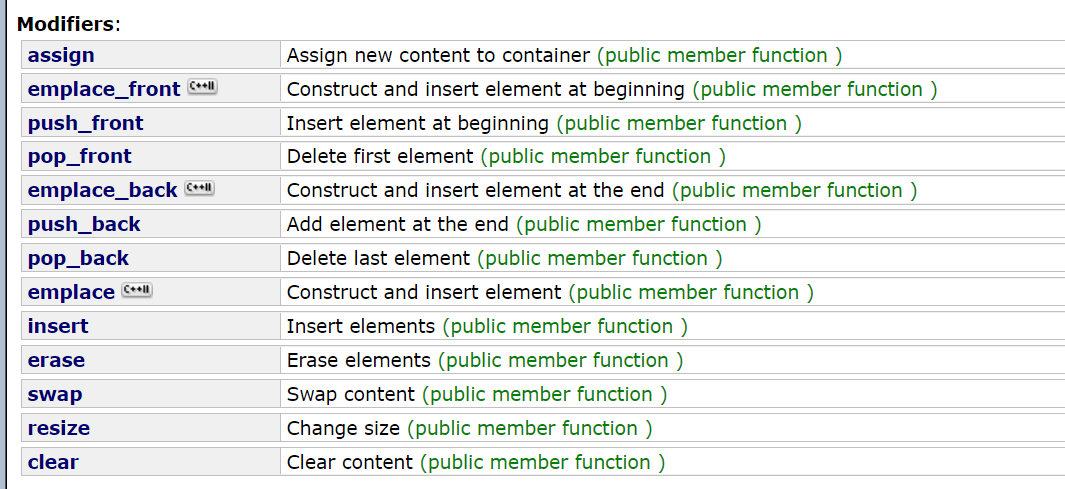Click the Modifiers section heading
The image size is (1065, 489).
66,22
